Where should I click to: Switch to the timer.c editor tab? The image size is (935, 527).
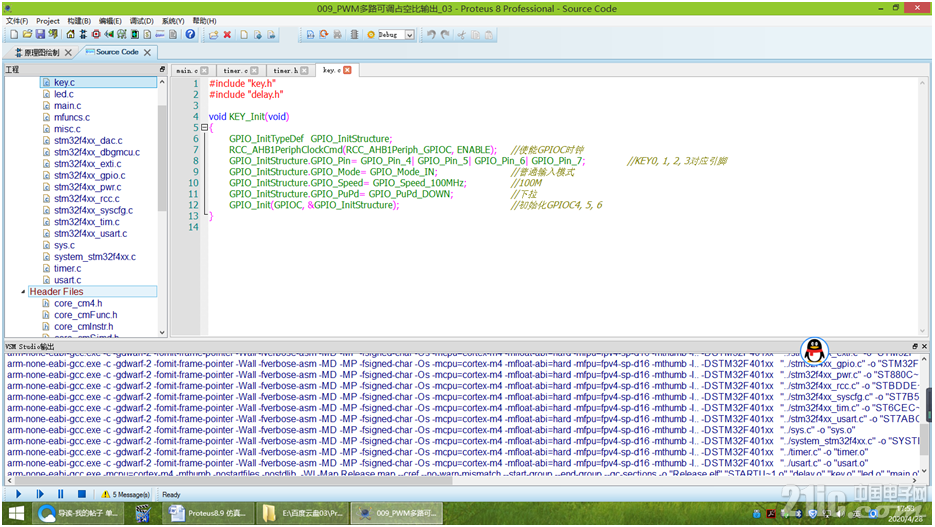(x=236, y=70)
